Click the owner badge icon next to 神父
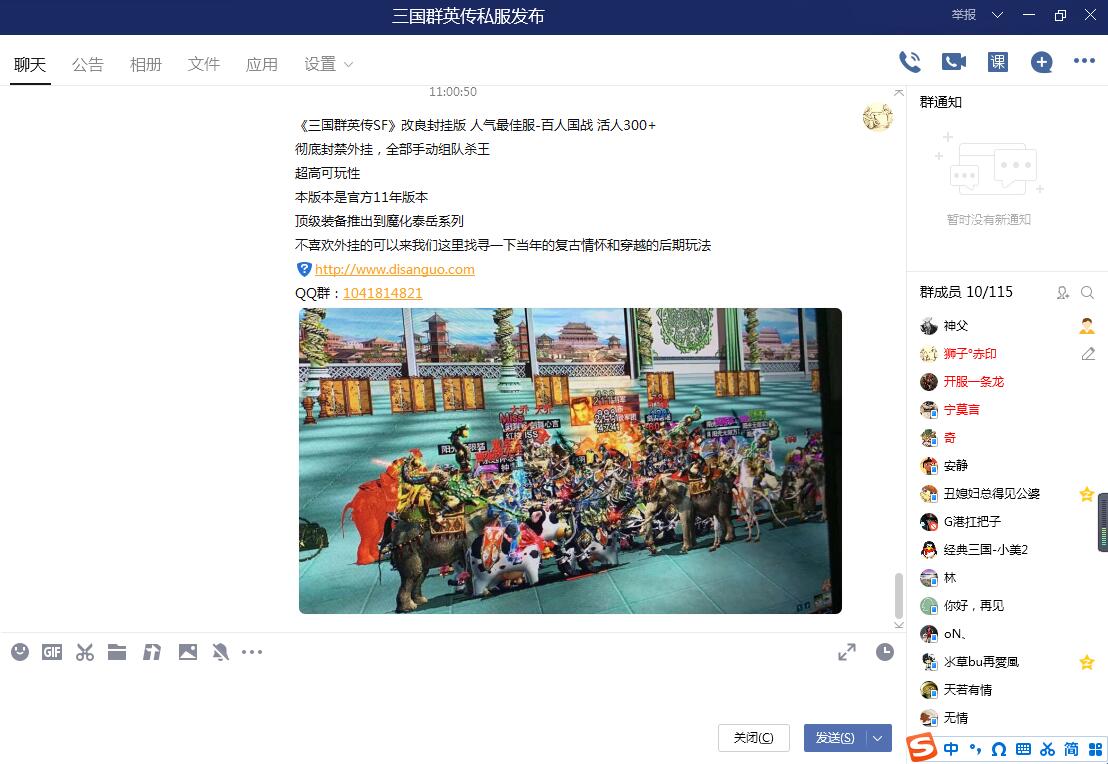The height and width of the screenshot is (764, 1108). 1087,326
